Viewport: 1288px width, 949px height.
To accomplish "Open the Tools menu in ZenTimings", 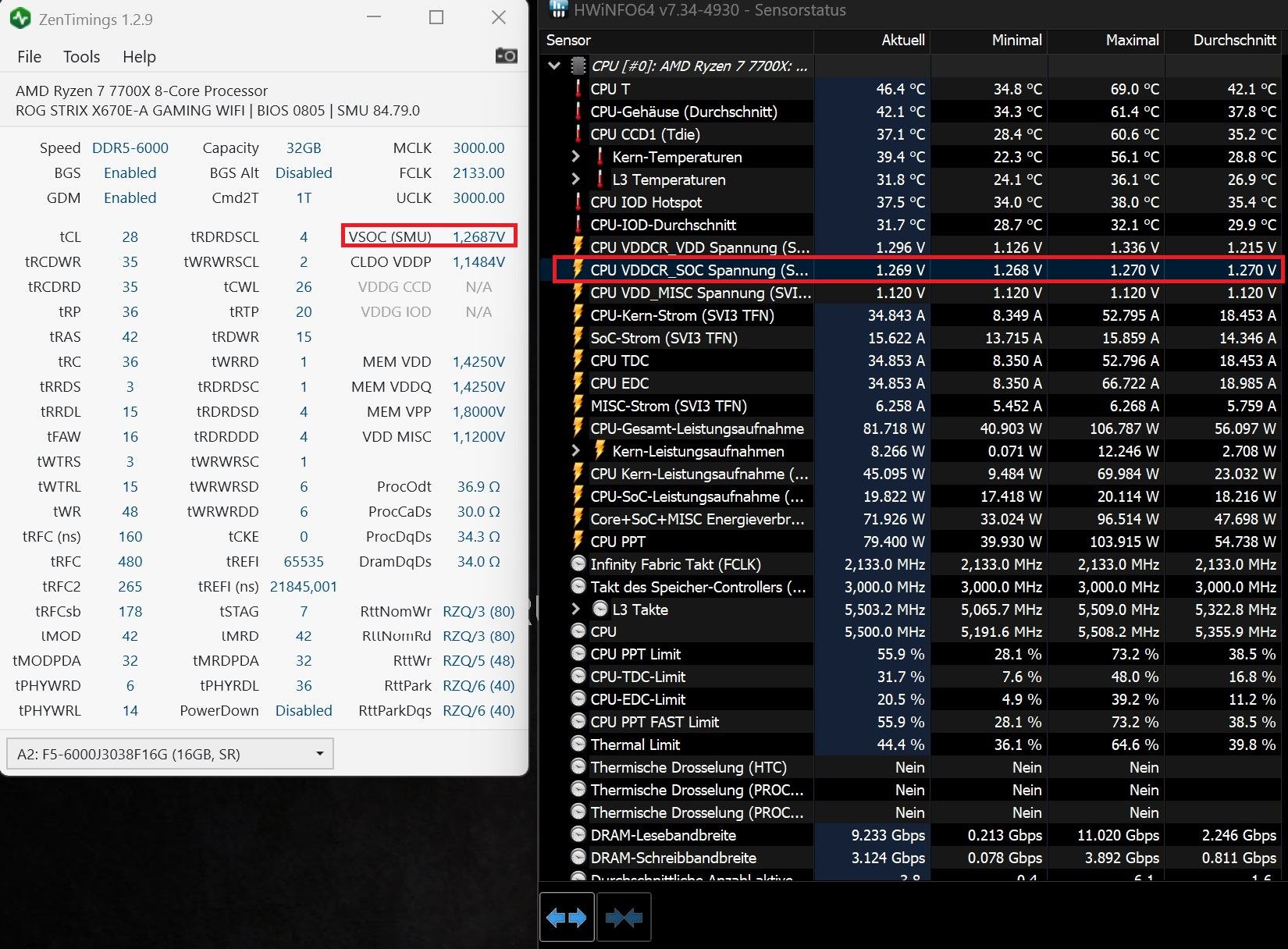I will tap(81, 57).
